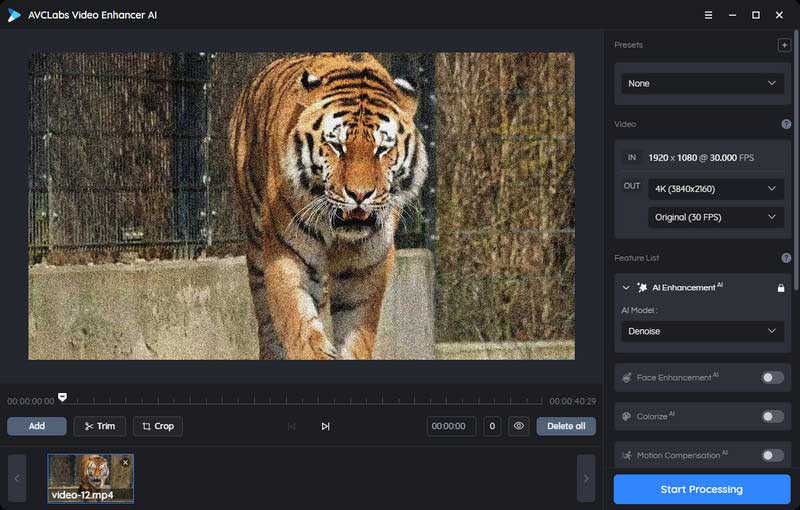Jump to next frame
The width and height of the screenshot is (800, 510).
pyautogui.click(x=325, y=426)
